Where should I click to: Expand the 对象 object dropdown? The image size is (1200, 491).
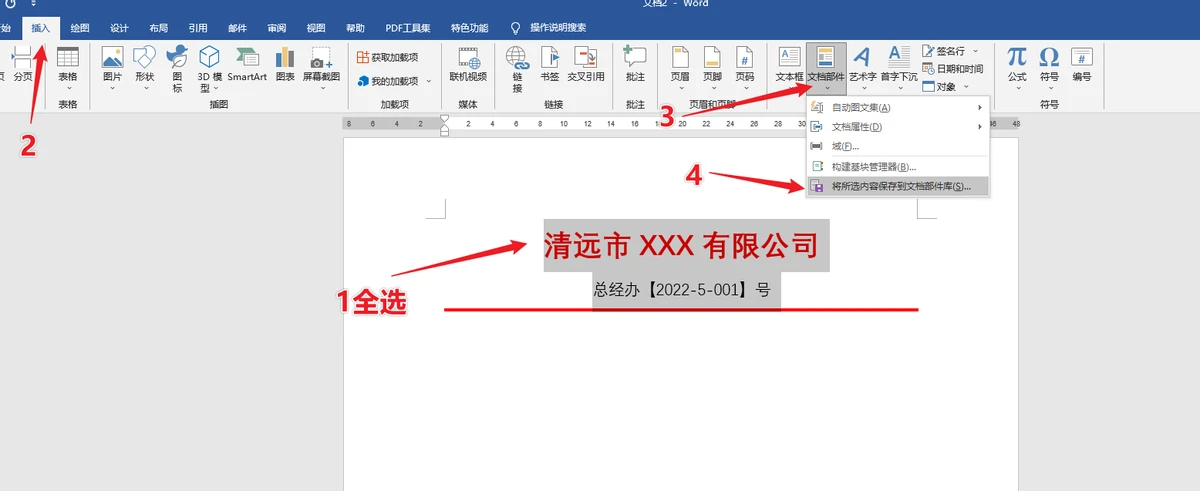[x=965, y=86]
